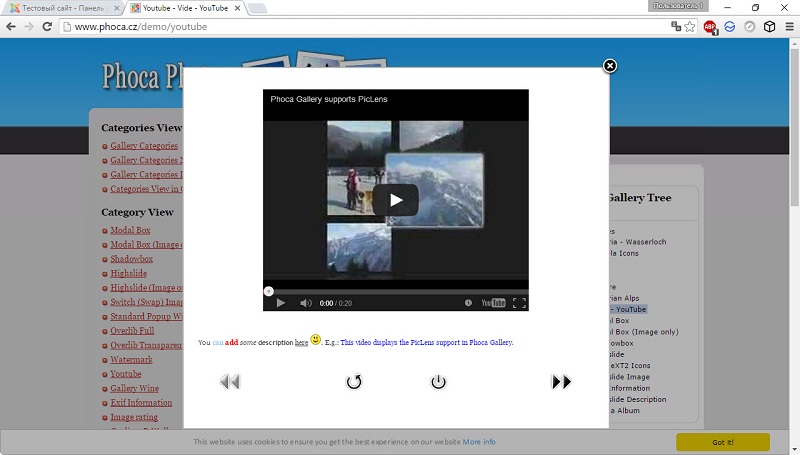The image size is (800, 455).
Task: Select 'lide Description' in Gallery Tree
Action: pos(638,399)
